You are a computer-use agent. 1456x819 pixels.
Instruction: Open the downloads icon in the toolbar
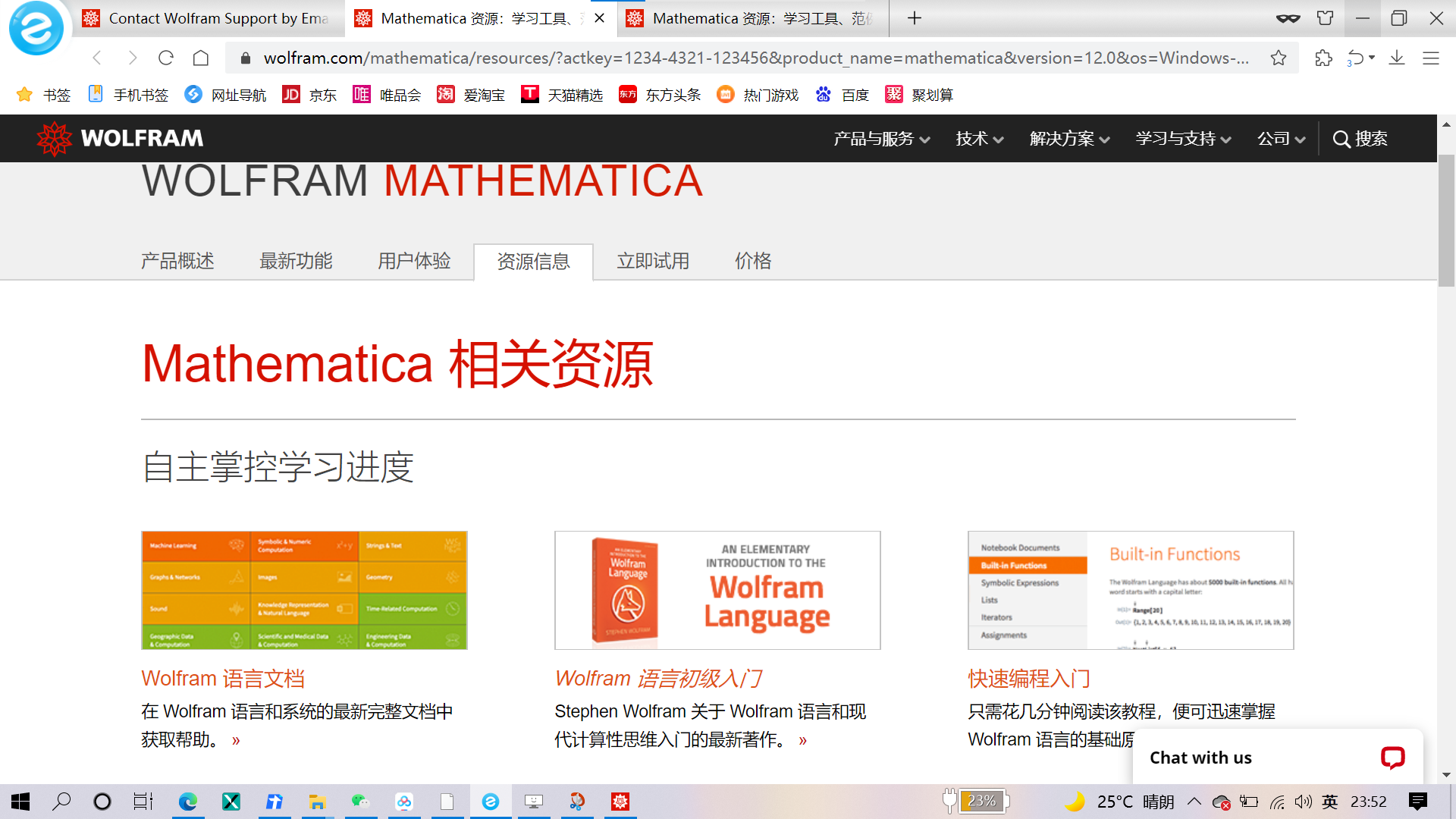[x=1398, y=58]
